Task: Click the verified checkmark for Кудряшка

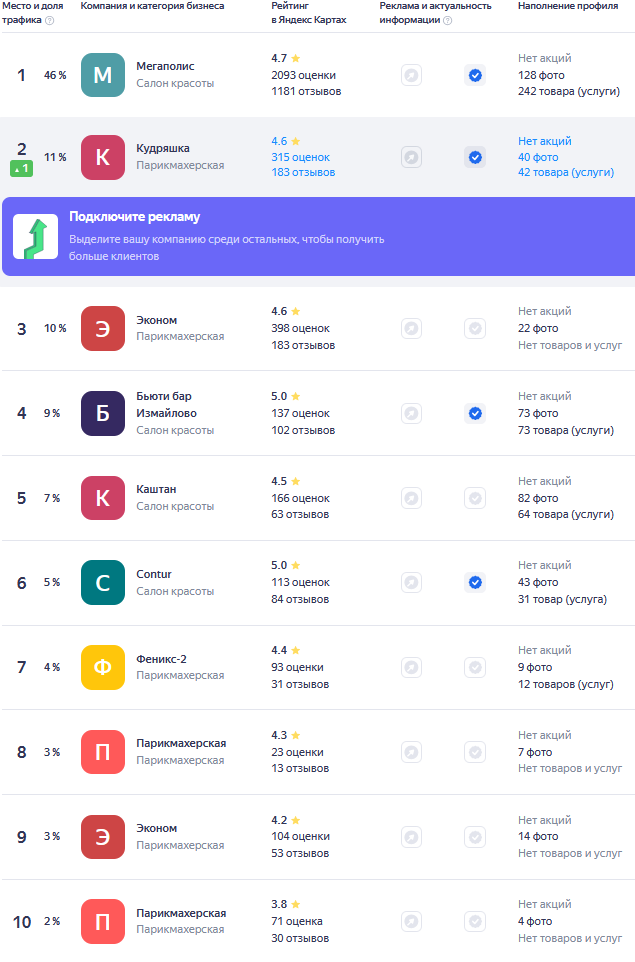Action: pos(475,158)
